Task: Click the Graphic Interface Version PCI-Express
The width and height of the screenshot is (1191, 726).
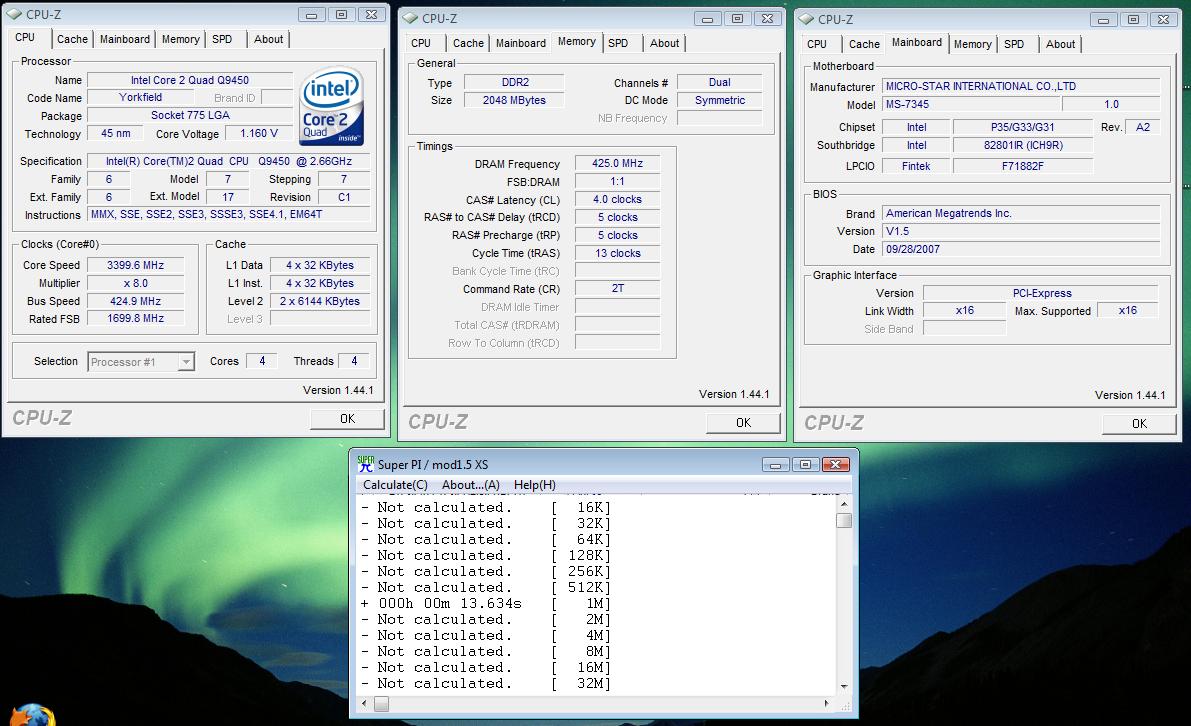Action: pos(1041,293)
